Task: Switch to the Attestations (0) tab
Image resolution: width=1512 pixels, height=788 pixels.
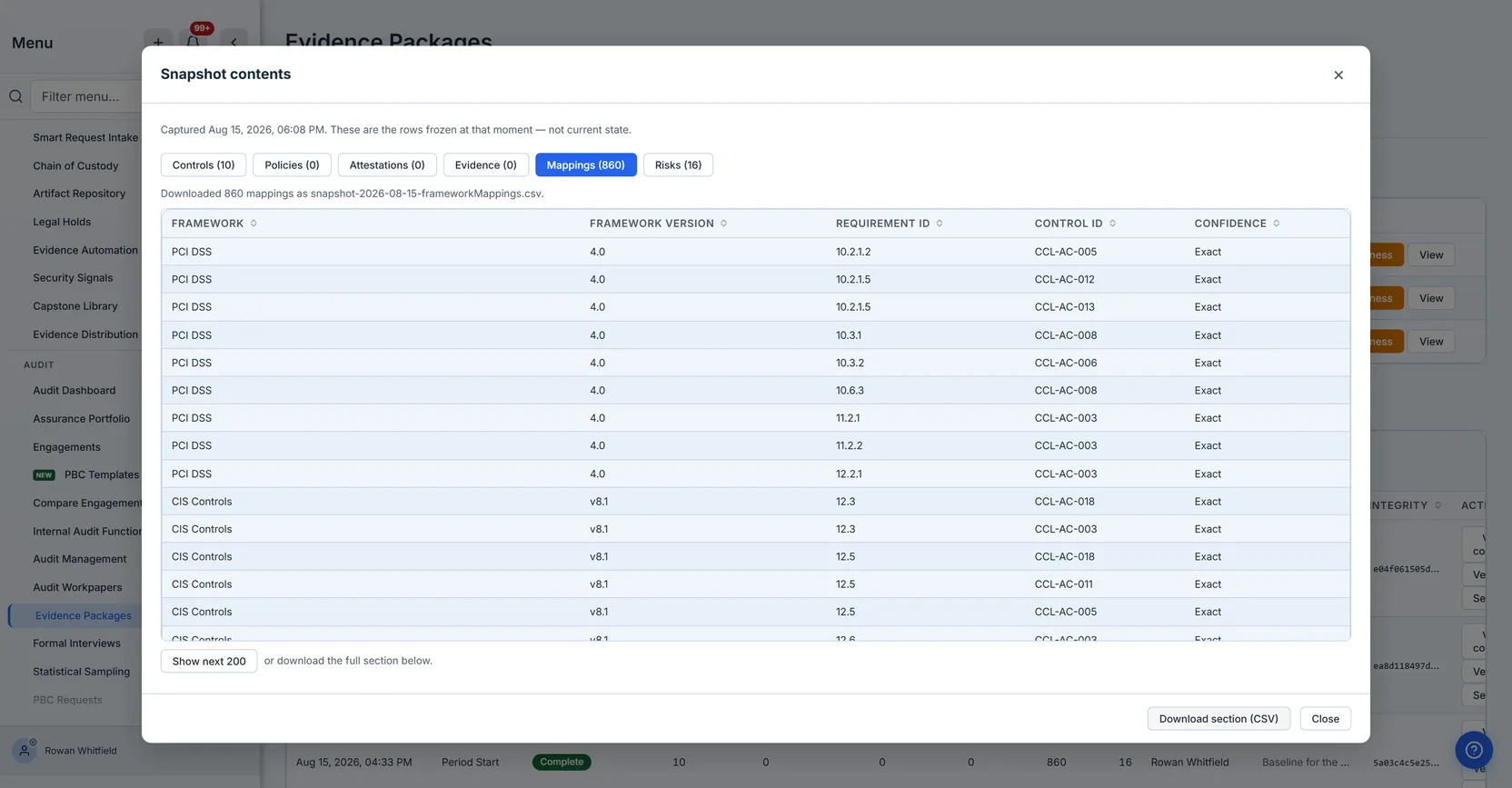Action: point(387,165)
